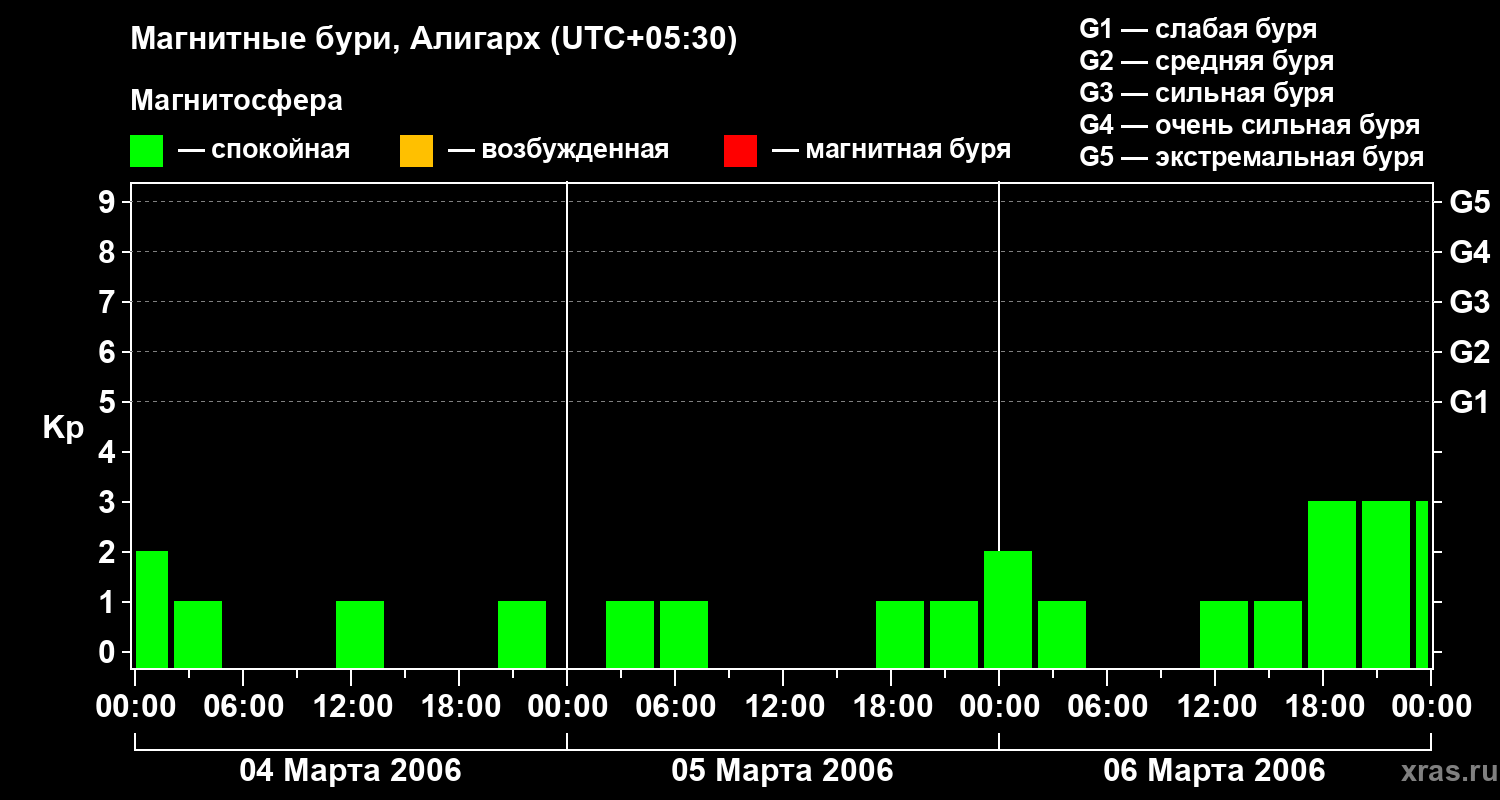Image resolution: width=1500 pixels, height=800 pixels.
Task: Click the G5 storm level label on axis
Action: click(x=1469, y=202)
